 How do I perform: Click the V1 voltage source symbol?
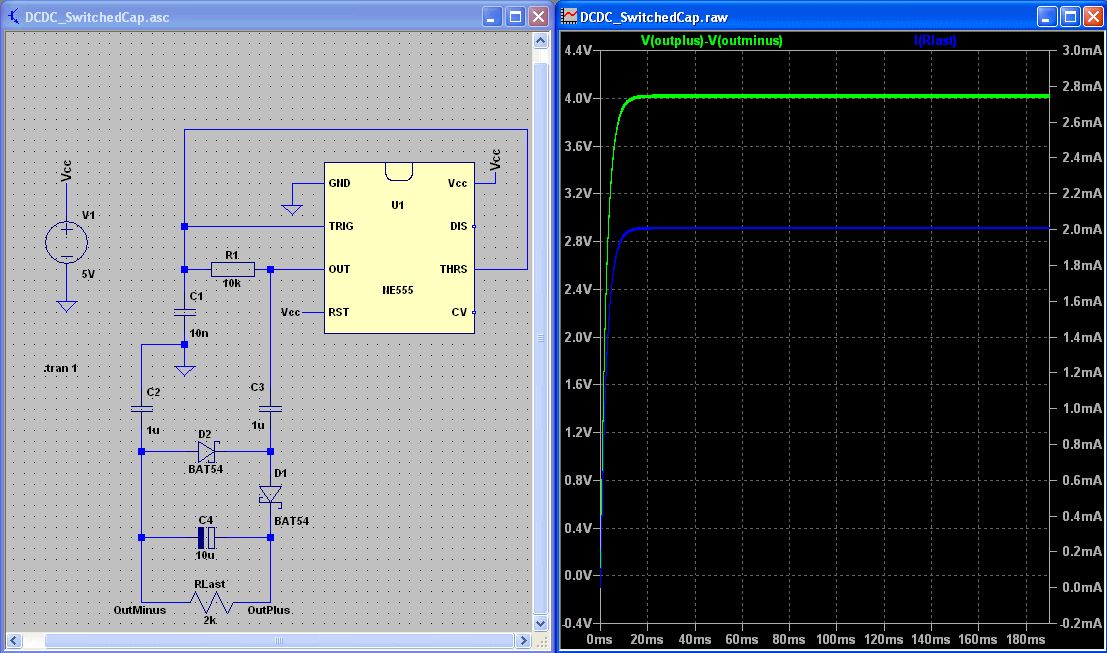click(x=66, y=243)
